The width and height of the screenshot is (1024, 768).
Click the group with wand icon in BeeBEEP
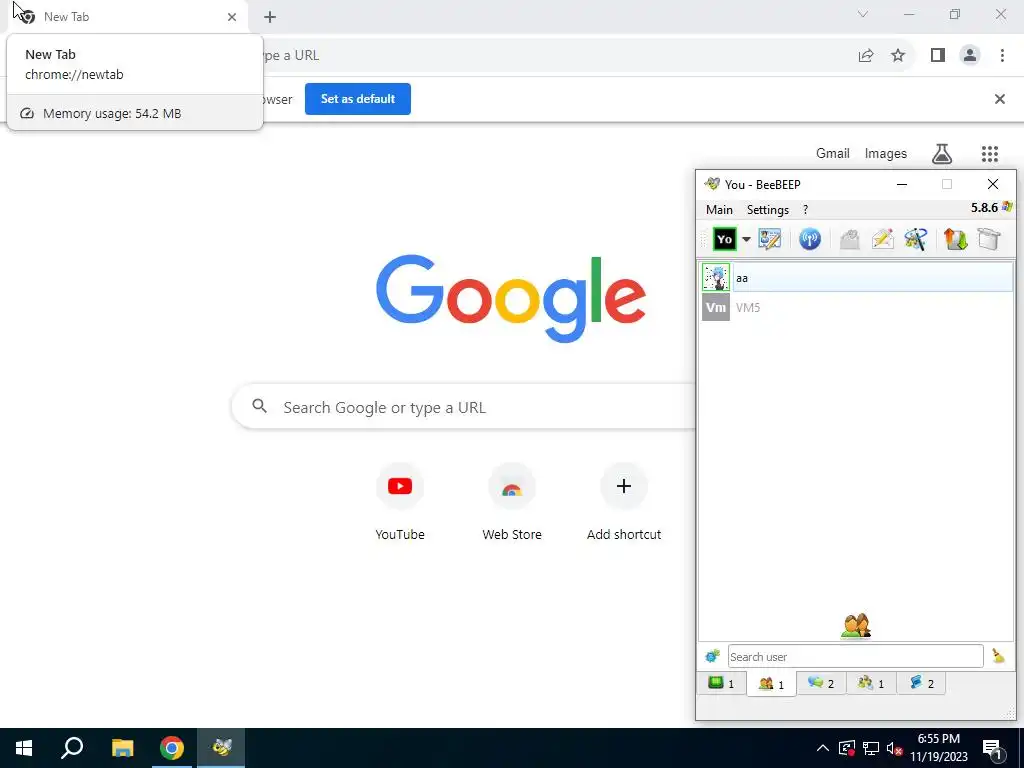point(916,239)
